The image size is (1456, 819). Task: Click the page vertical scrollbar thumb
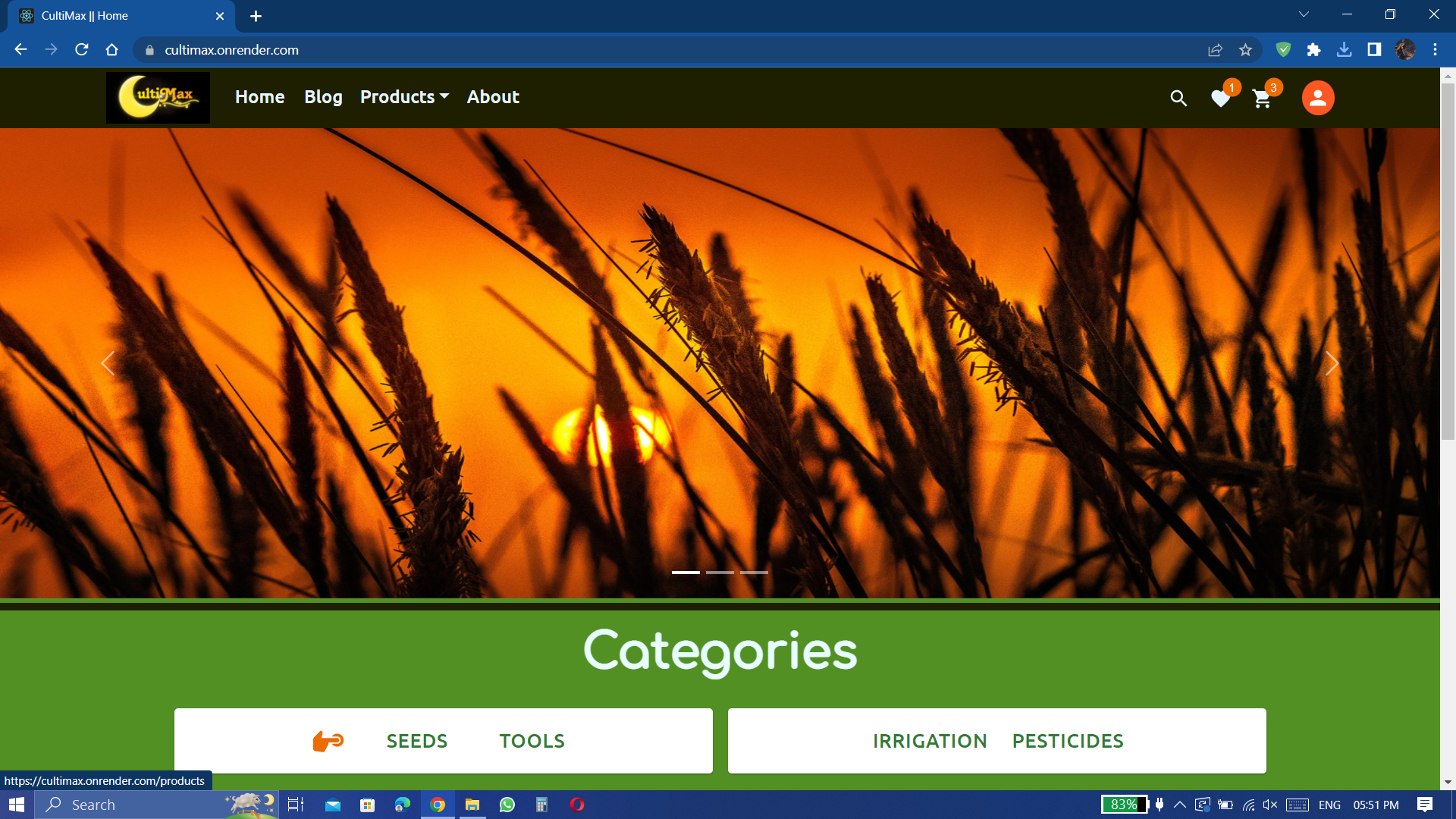pyautogui.click(x=1448, y=262)
